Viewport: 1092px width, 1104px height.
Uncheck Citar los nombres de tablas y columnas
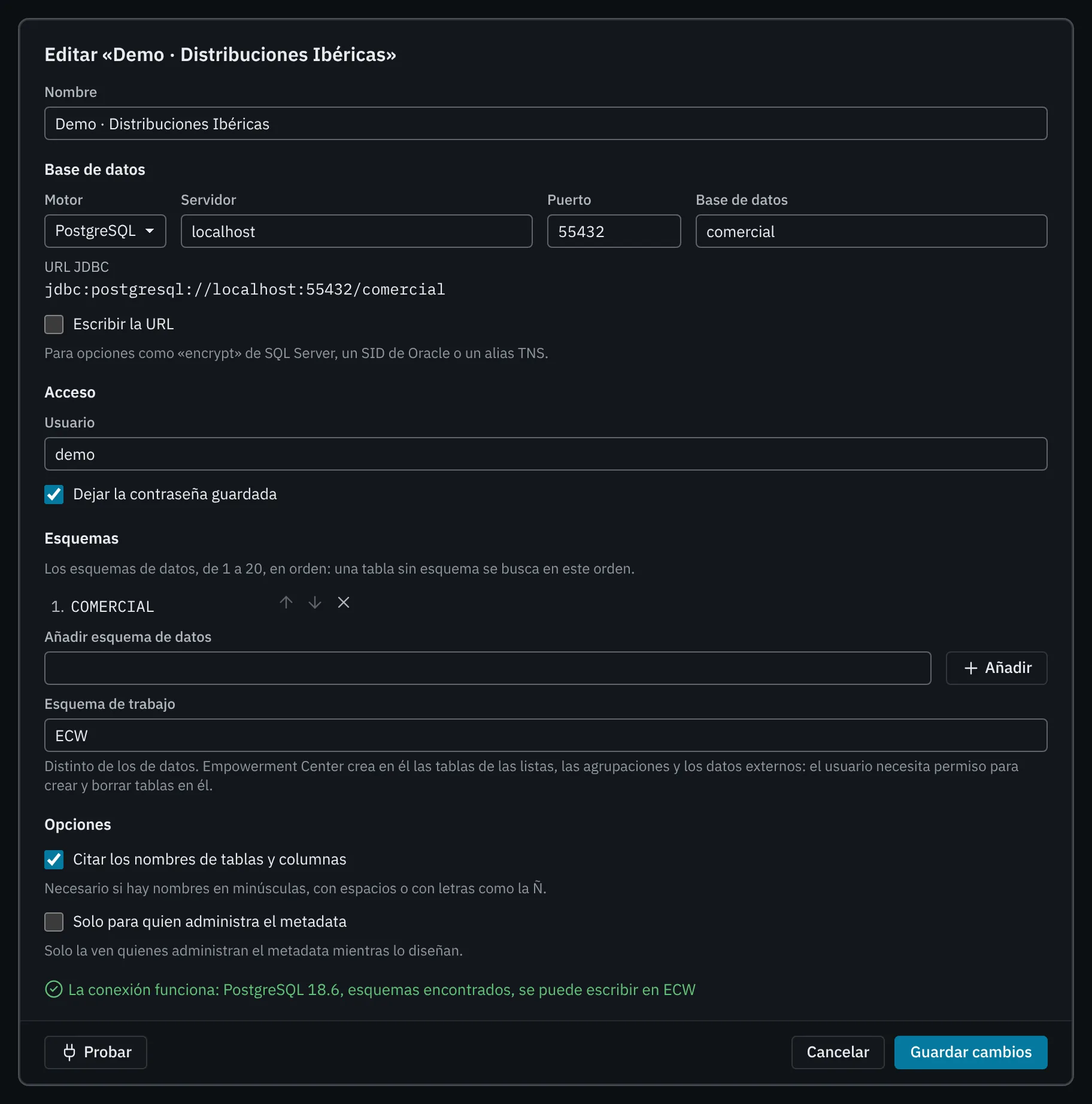coord(54,860)
